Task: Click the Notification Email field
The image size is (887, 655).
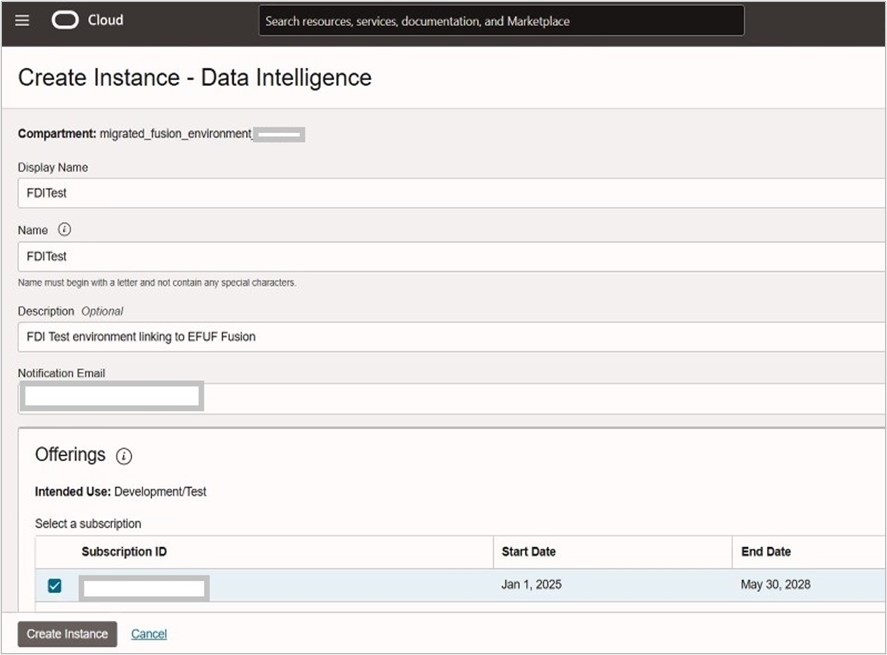Action: click(450, 398)
